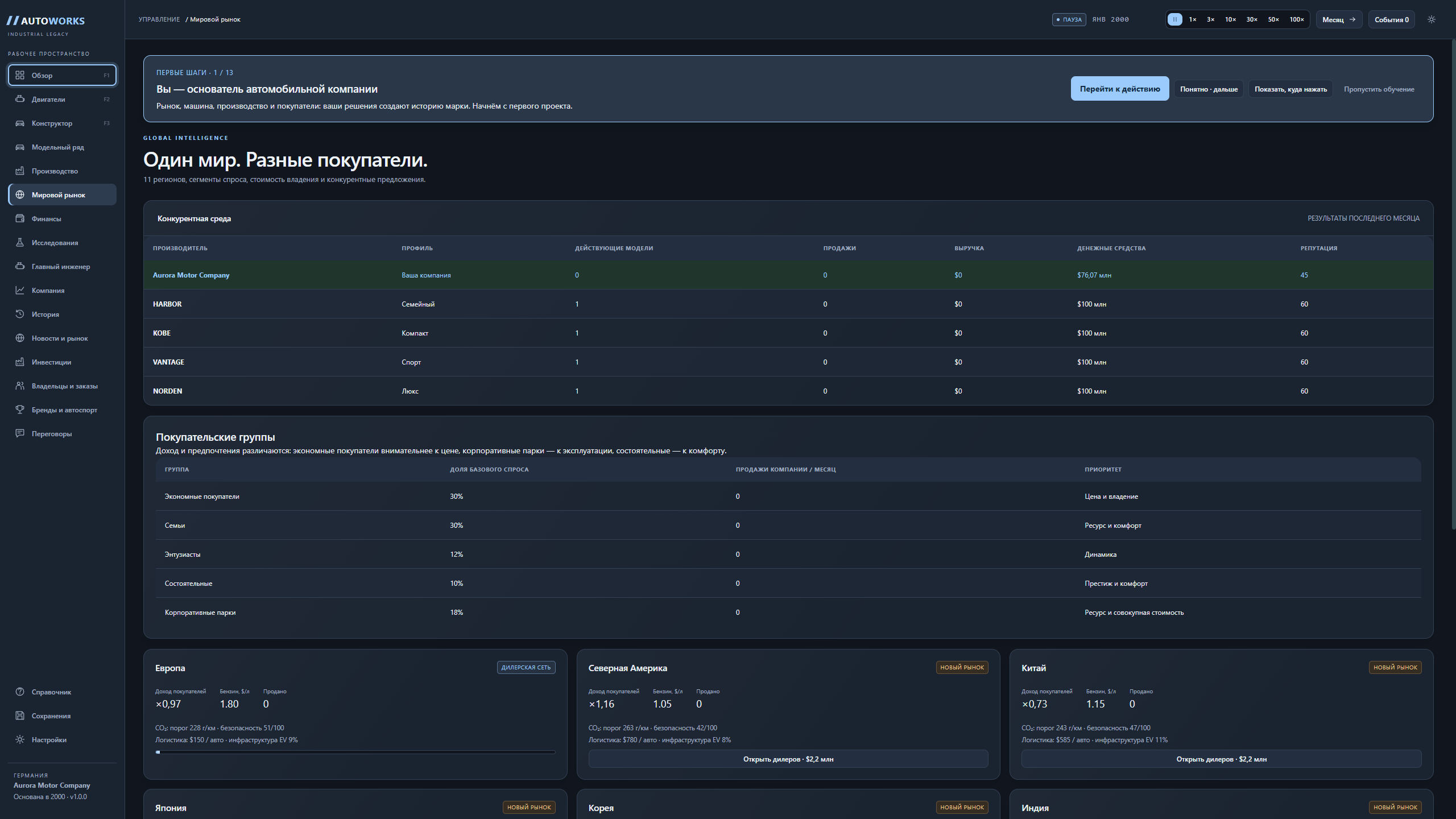Skip tutorial via Пропустить обучение
Viewport: 1456px width, 819px height.
tap(1379, 89)
